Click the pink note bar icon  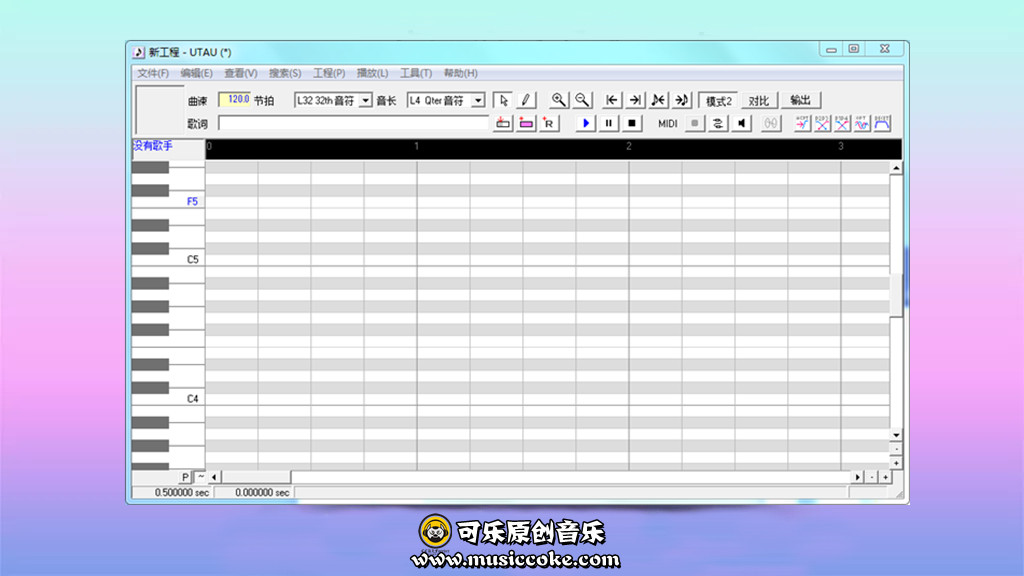(526, 123)
